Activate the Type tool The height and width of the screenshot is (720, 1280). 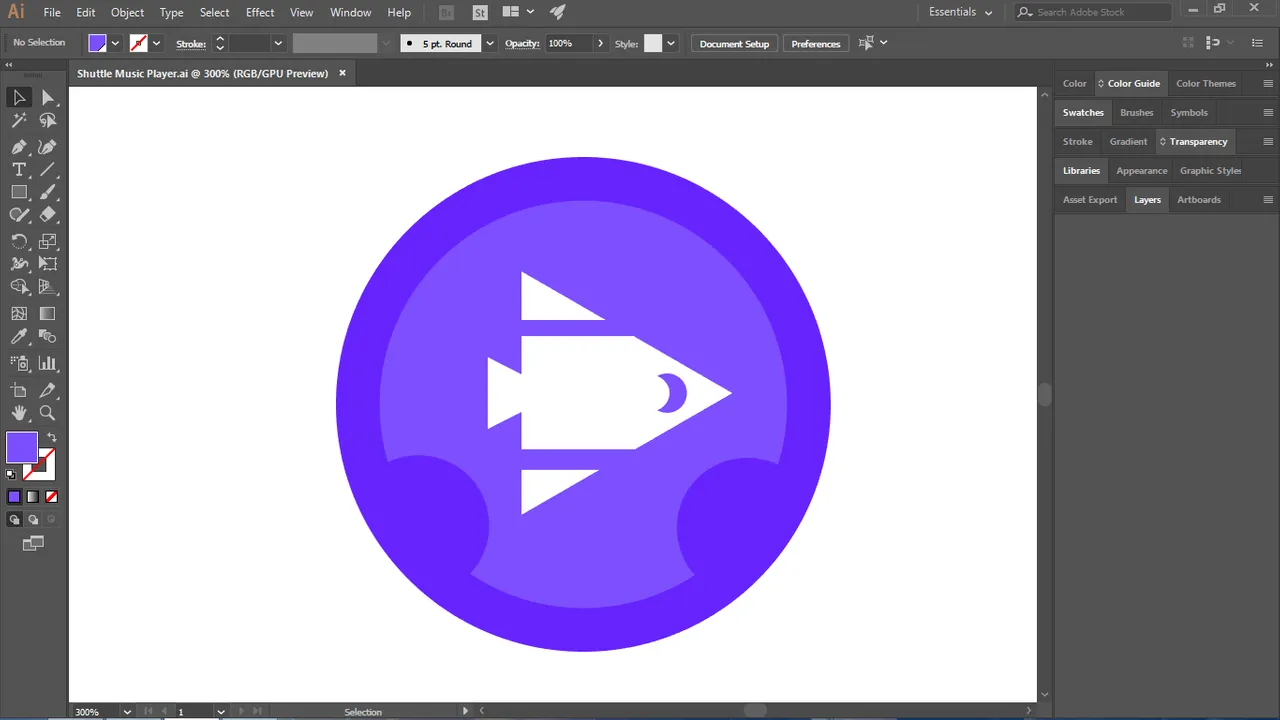coord(19,169)
